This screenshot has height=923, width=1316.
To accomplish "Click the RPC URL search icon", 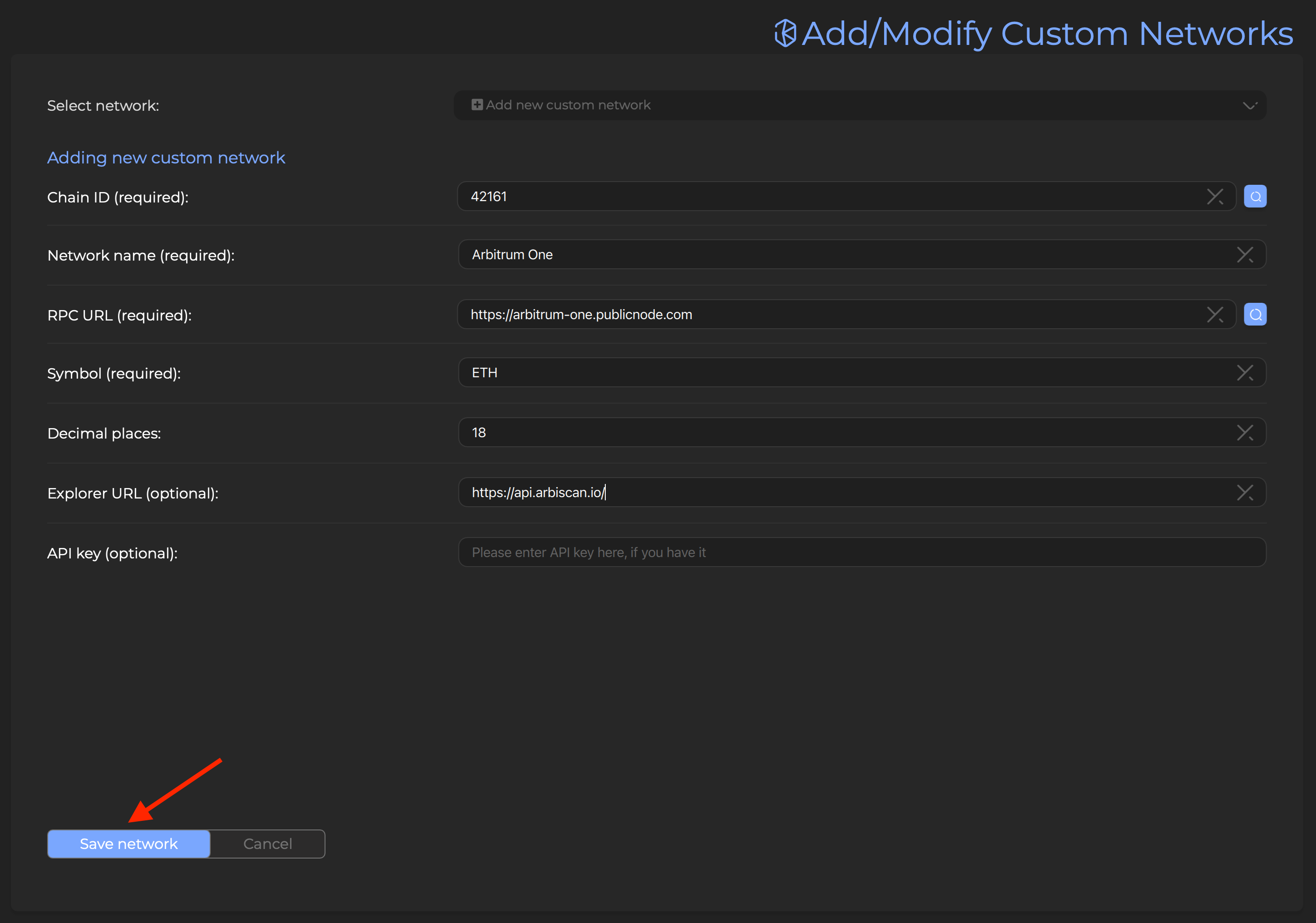I will coord(1255,315).
